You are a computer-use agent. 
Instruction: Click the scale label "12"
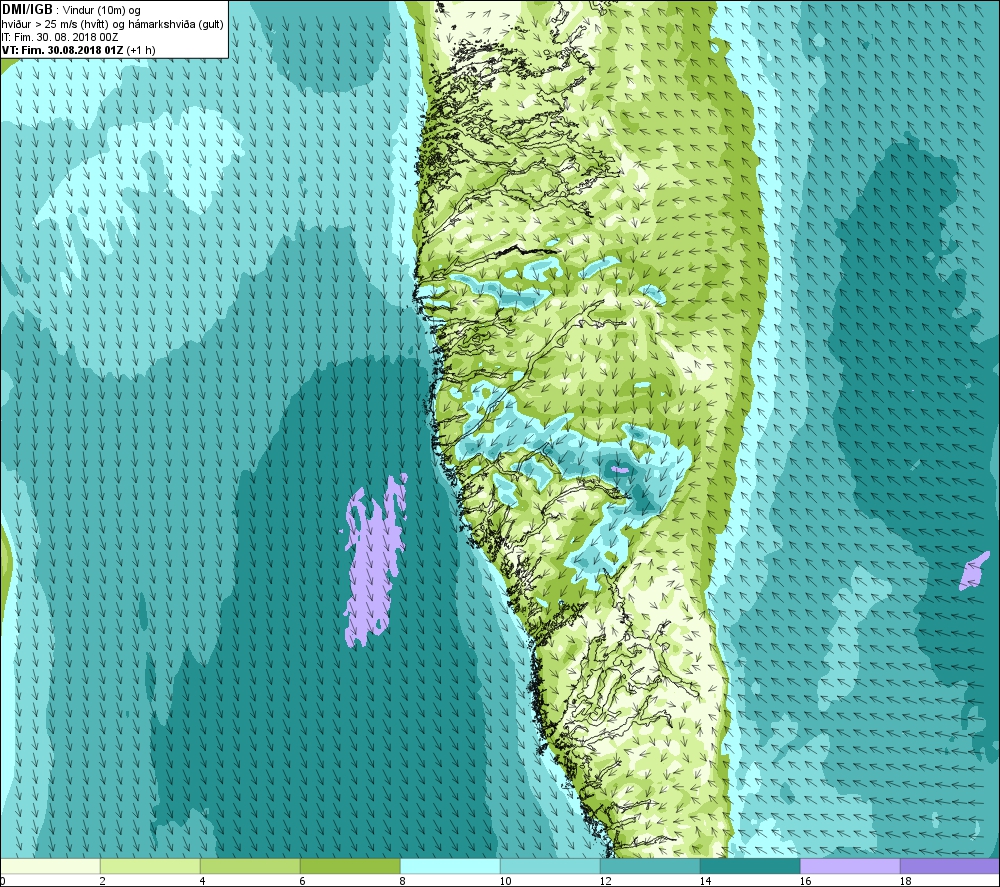click(x=606, y=881)
